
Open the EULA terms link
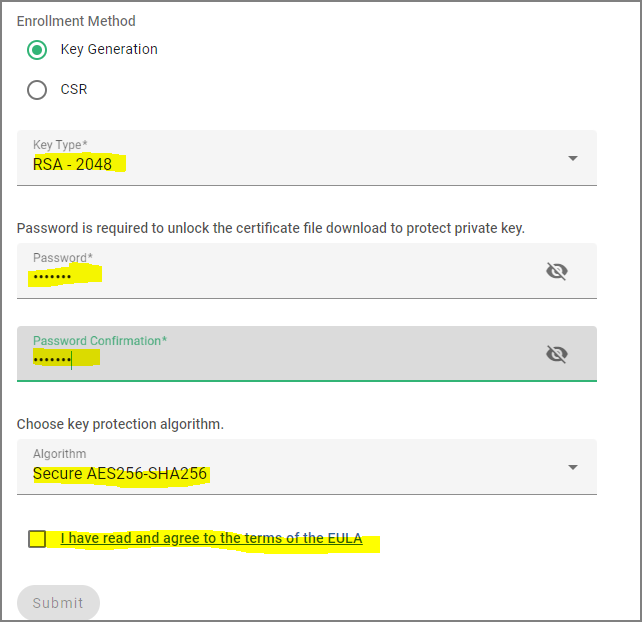tap(211, 538)
